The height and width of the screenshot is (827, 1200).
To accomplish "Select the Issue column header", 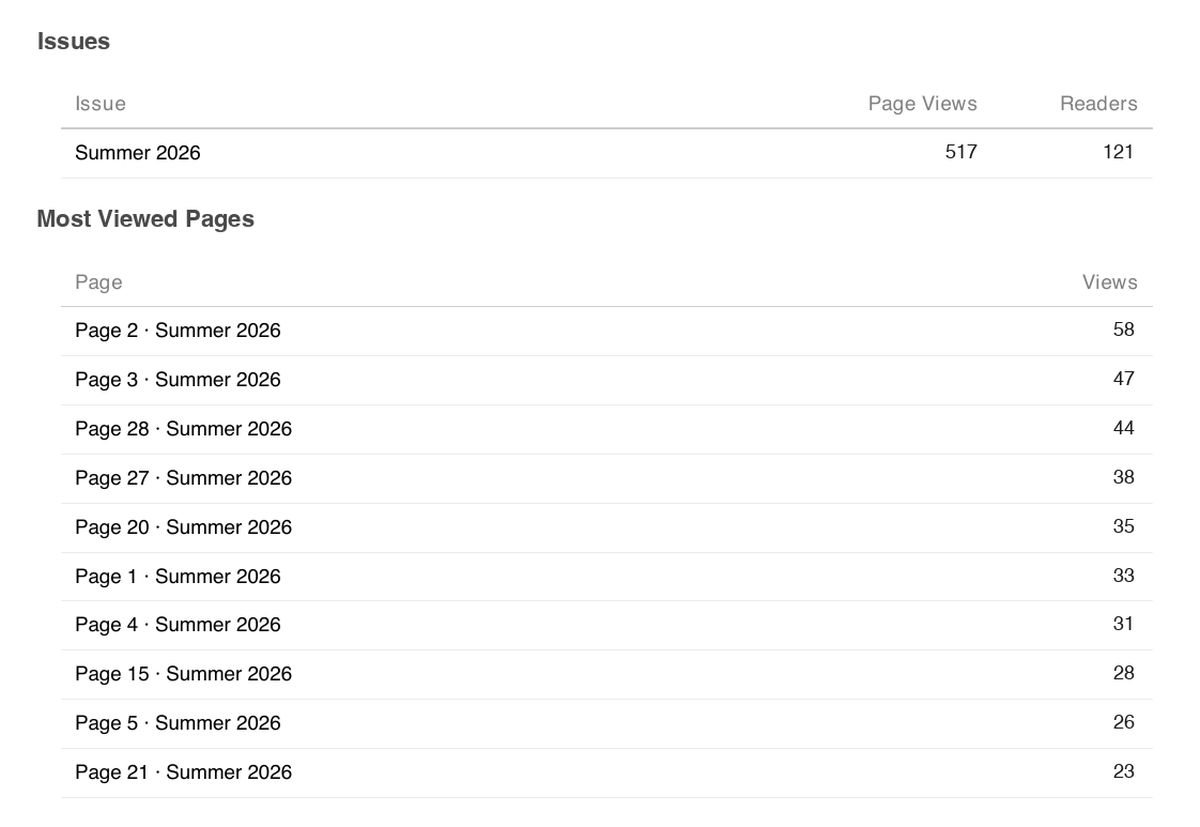I will 100,104.
